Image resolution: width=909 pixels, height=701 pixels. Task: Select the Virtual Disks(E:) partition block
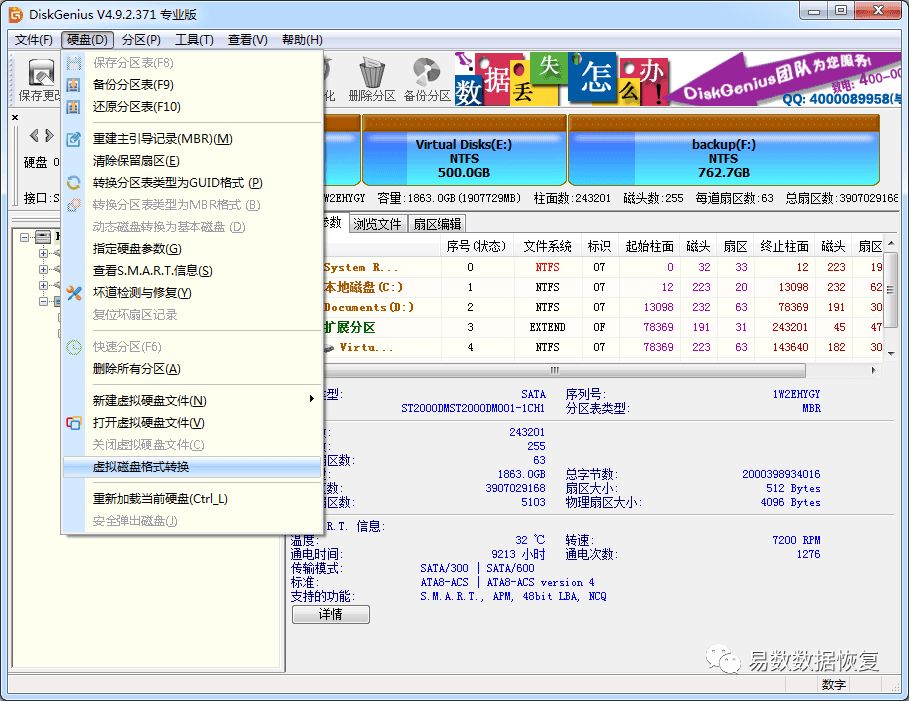click(464, 150)
